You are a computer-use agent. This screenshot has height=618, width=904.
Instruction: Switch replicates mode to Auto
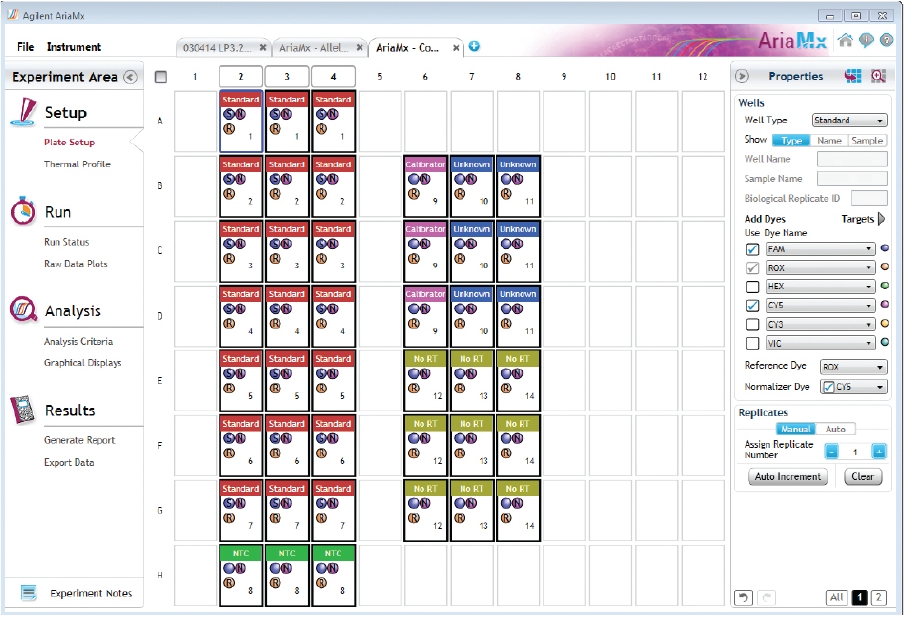(835, 429)
